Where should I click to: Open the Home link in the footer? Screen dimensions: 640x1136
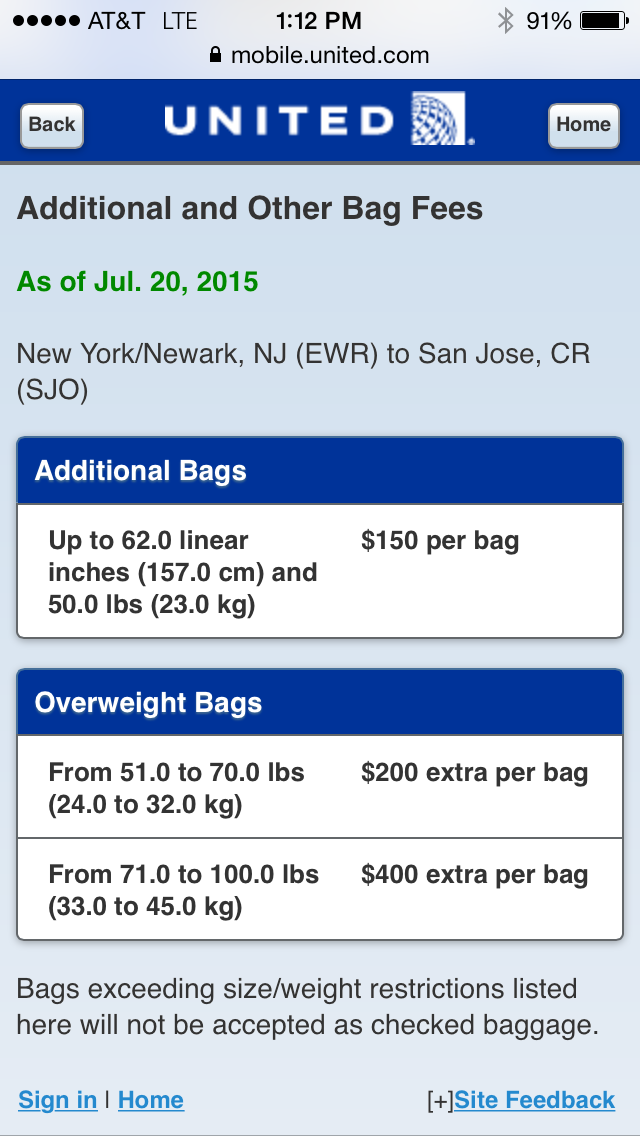tap(151, 1101)
